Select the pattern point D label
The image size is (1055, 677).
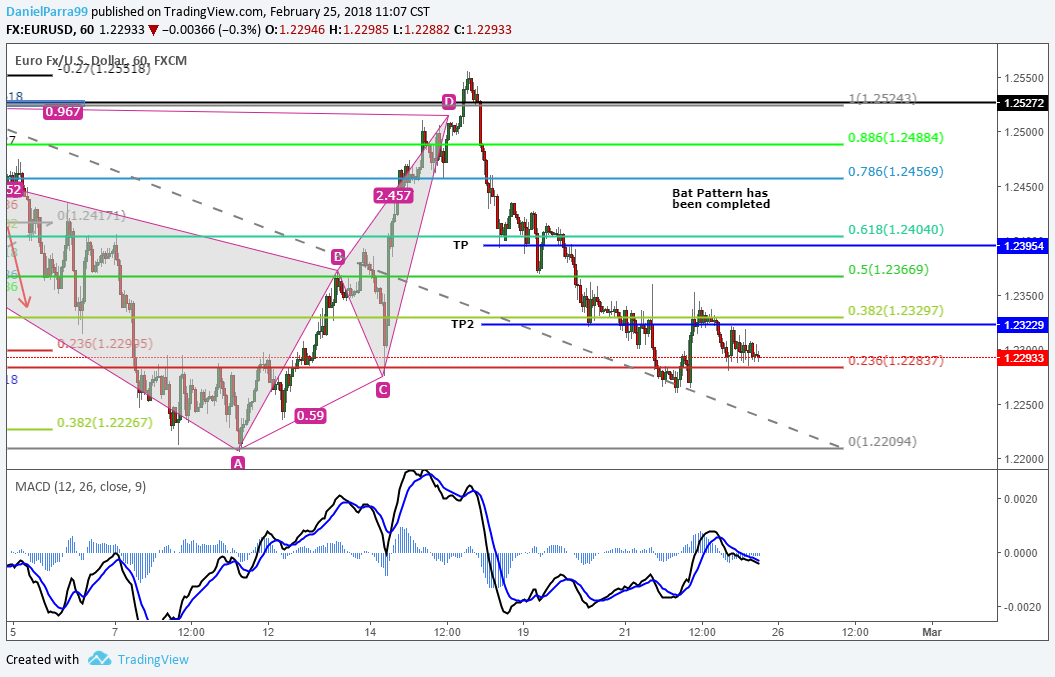449,102
